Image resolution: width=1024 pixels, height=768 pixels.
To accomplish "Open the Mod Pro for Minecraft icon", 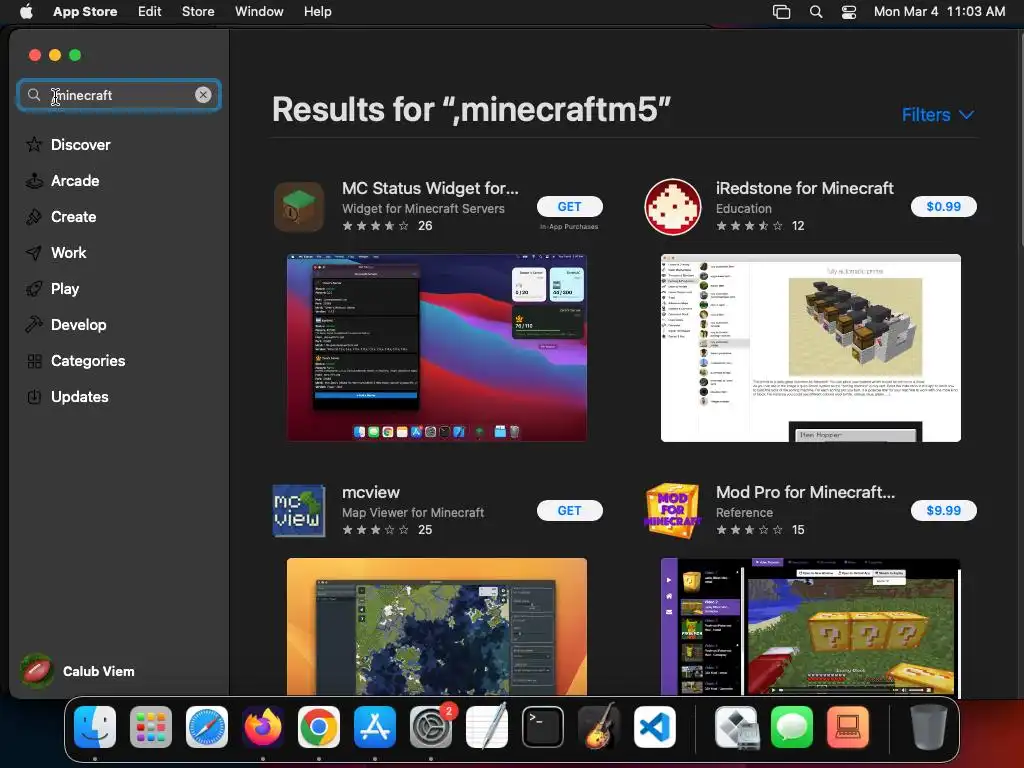I will [673, 511].
